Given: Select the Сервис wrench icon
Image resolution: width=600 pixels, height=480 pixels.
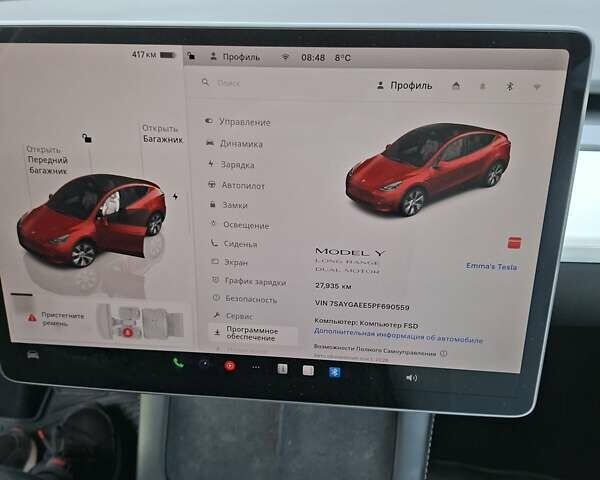Looking at the screenshot, I should (217, 315).
